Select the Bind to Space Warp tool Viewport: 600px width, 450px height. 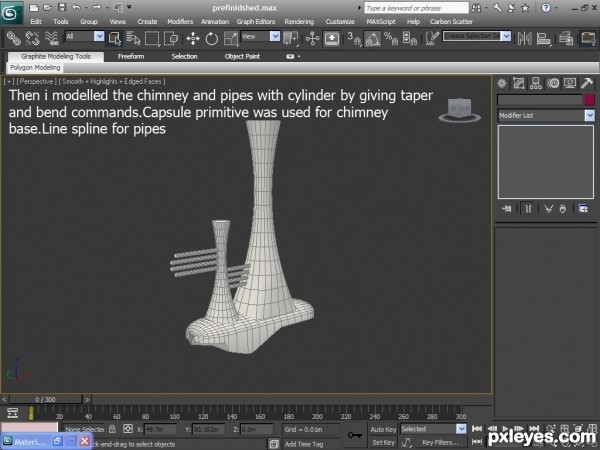pos(51,38)
